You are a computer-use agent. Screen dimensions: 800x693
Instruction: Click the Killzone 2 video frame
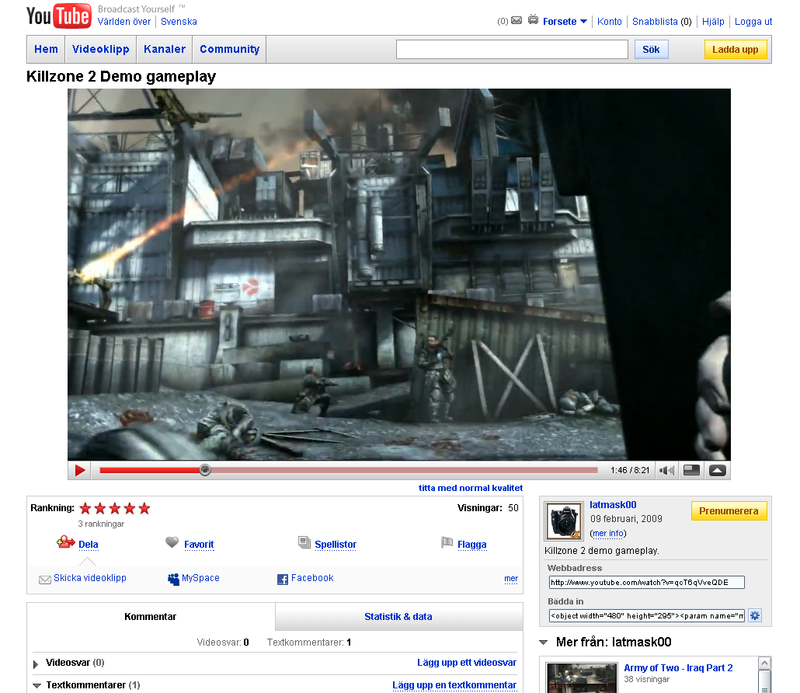point(399,275)
